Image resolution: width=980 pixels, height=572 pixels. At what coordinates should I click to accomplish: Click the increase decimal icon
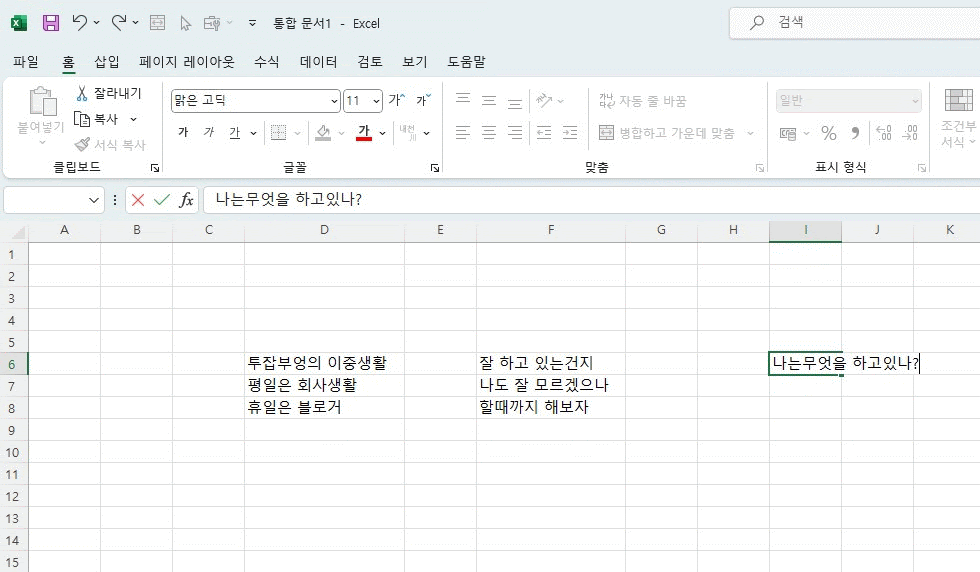tap(884, 133)
